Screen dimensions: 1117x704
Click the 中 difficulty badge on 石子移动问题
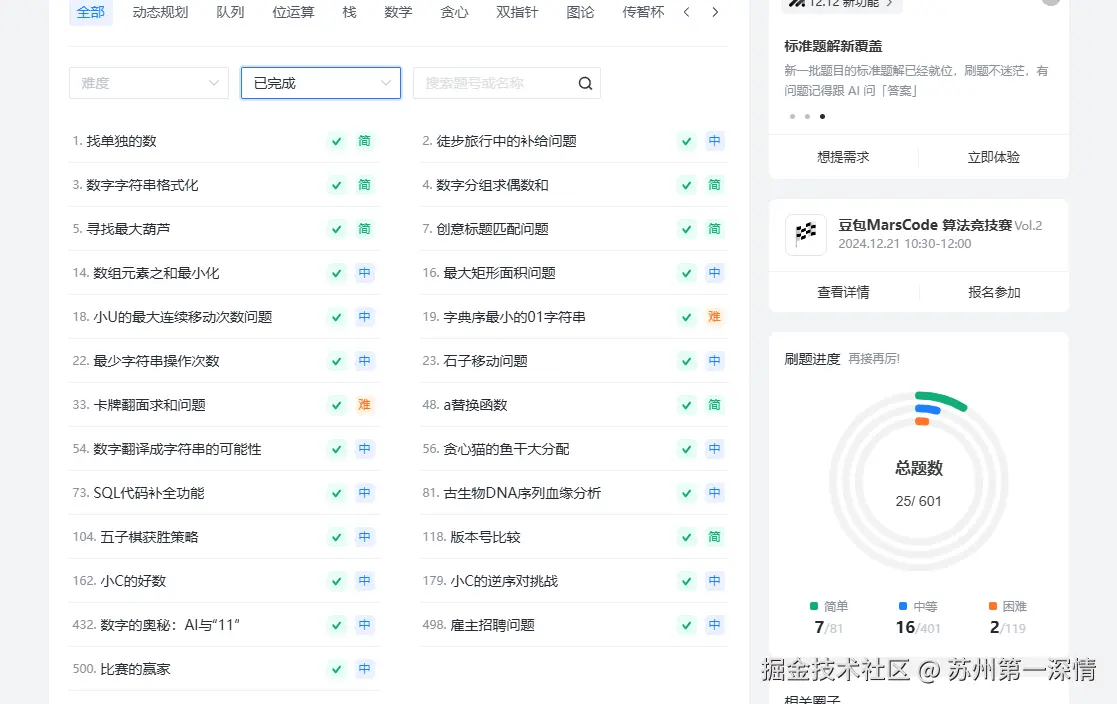(714, 360)
